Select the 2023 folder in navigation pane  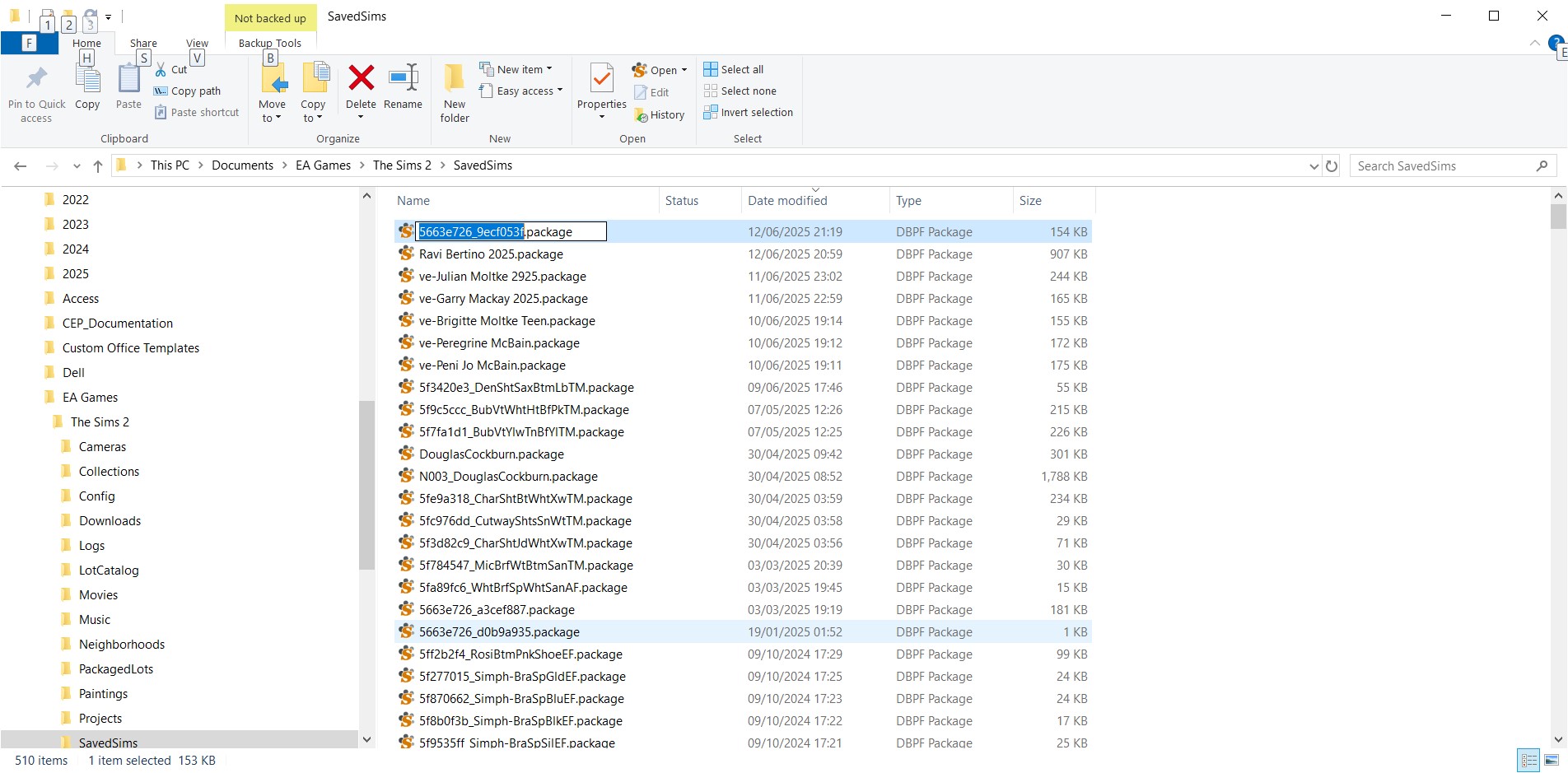pos(75,225)
